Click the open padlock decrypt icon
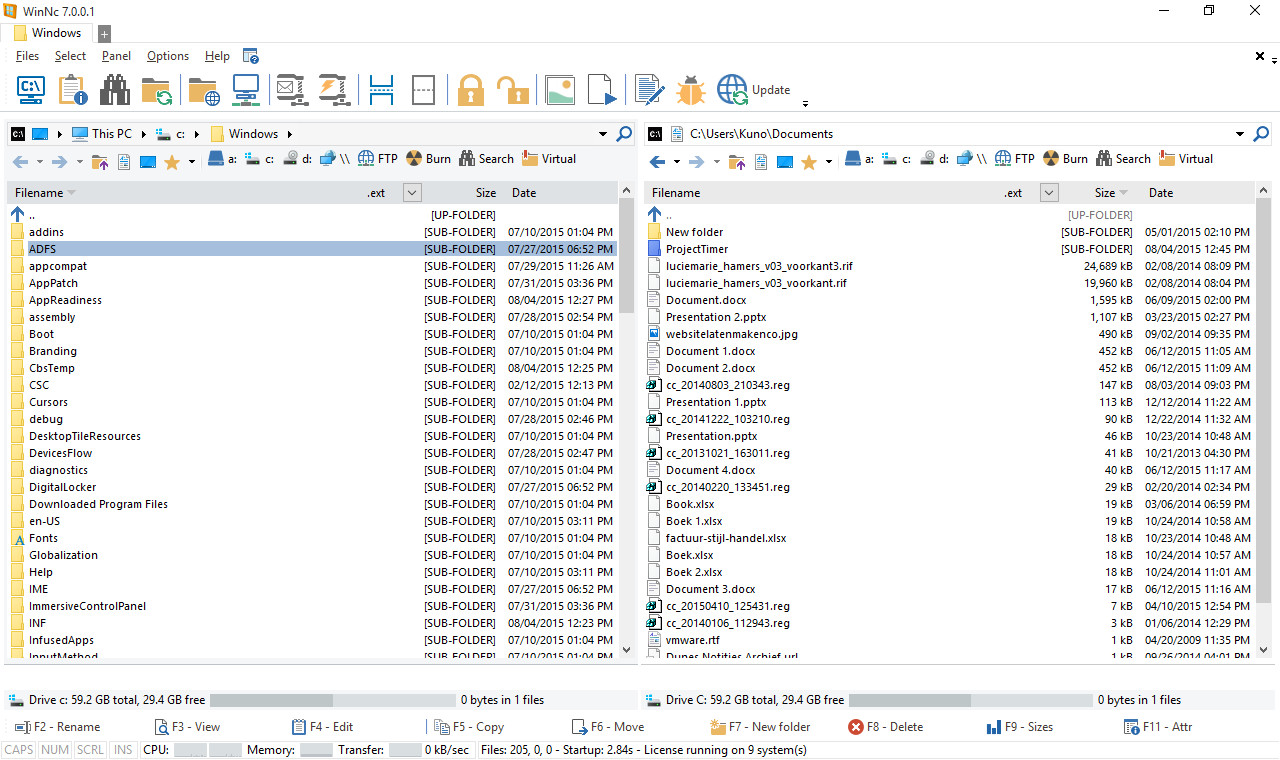 513,90
